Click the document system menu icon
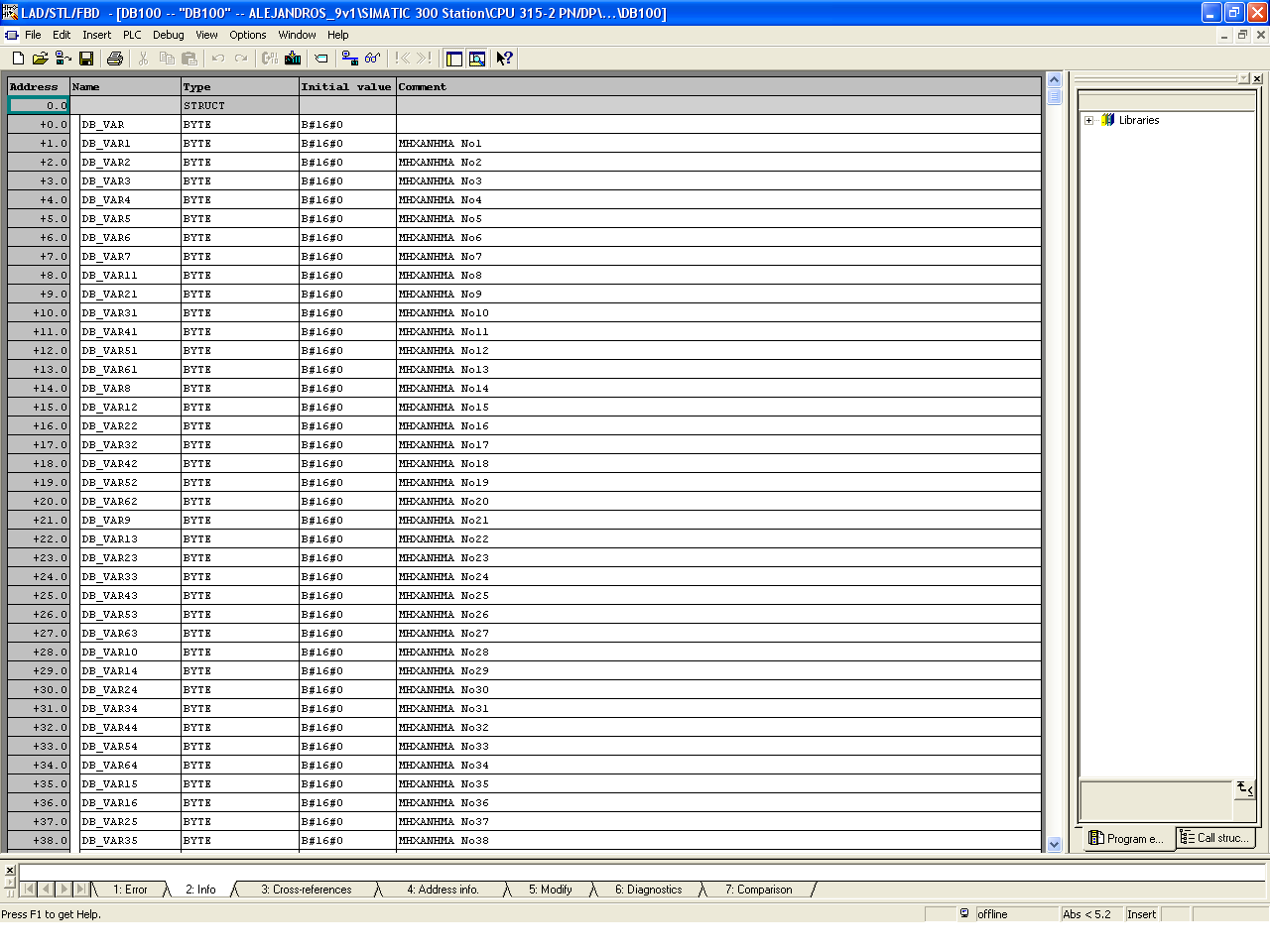Viewport: 1270px width, 952px height. (12, 35)
